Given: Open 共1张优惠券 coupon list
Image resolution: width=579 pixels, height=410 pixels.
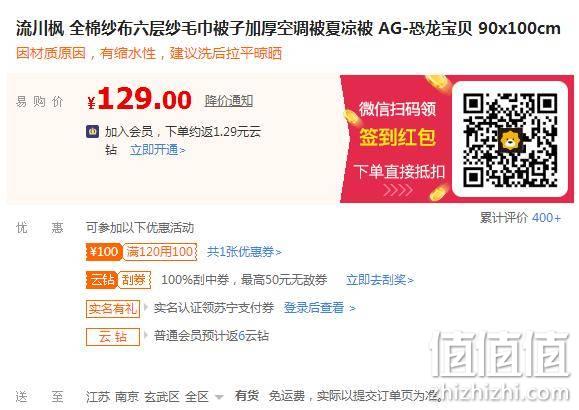Looking at the screenshot, I should pyautogui.click(x=244, y=252).
